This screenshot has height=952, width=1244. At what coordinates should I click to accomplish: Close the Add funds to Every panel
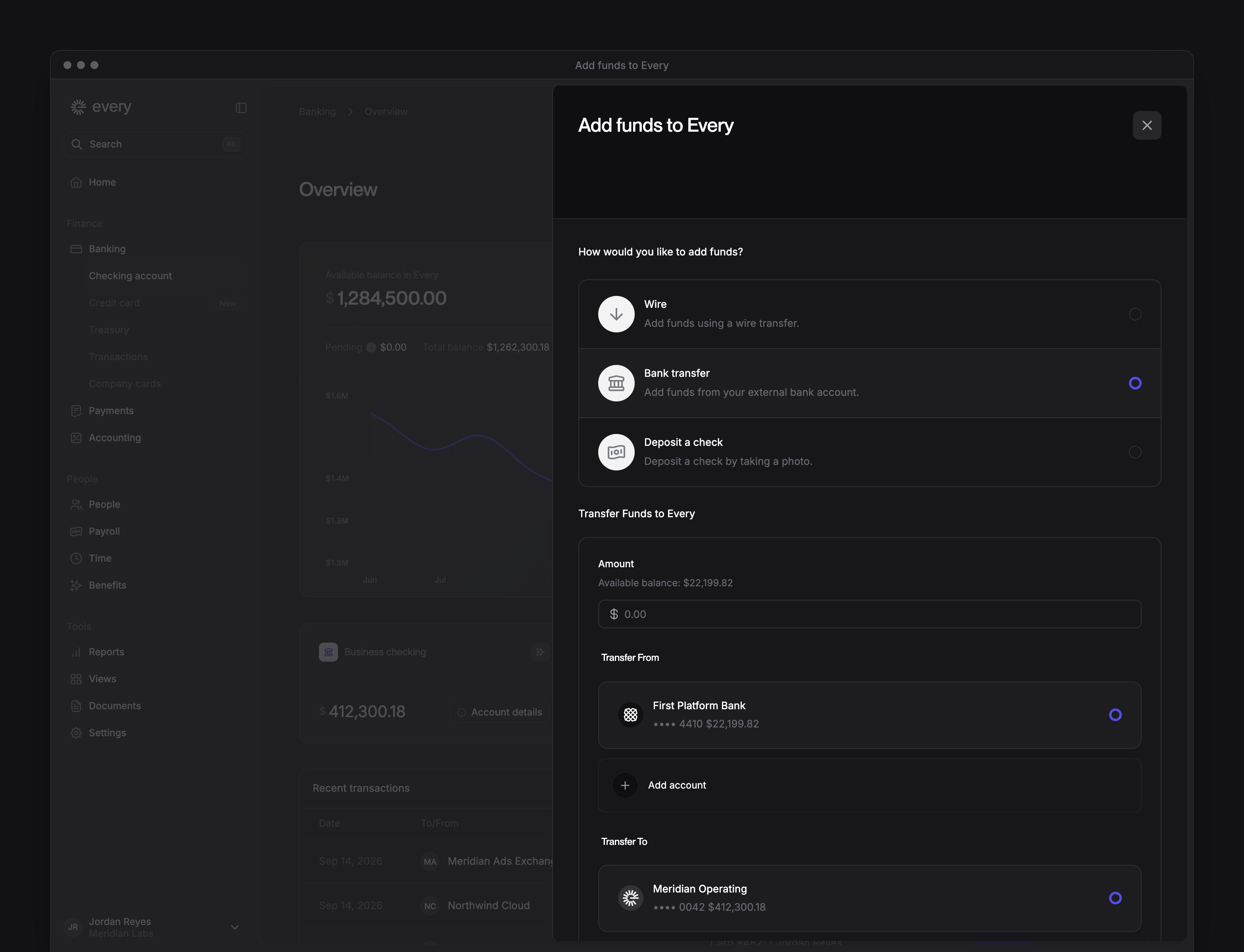[x=1146, y=125]
